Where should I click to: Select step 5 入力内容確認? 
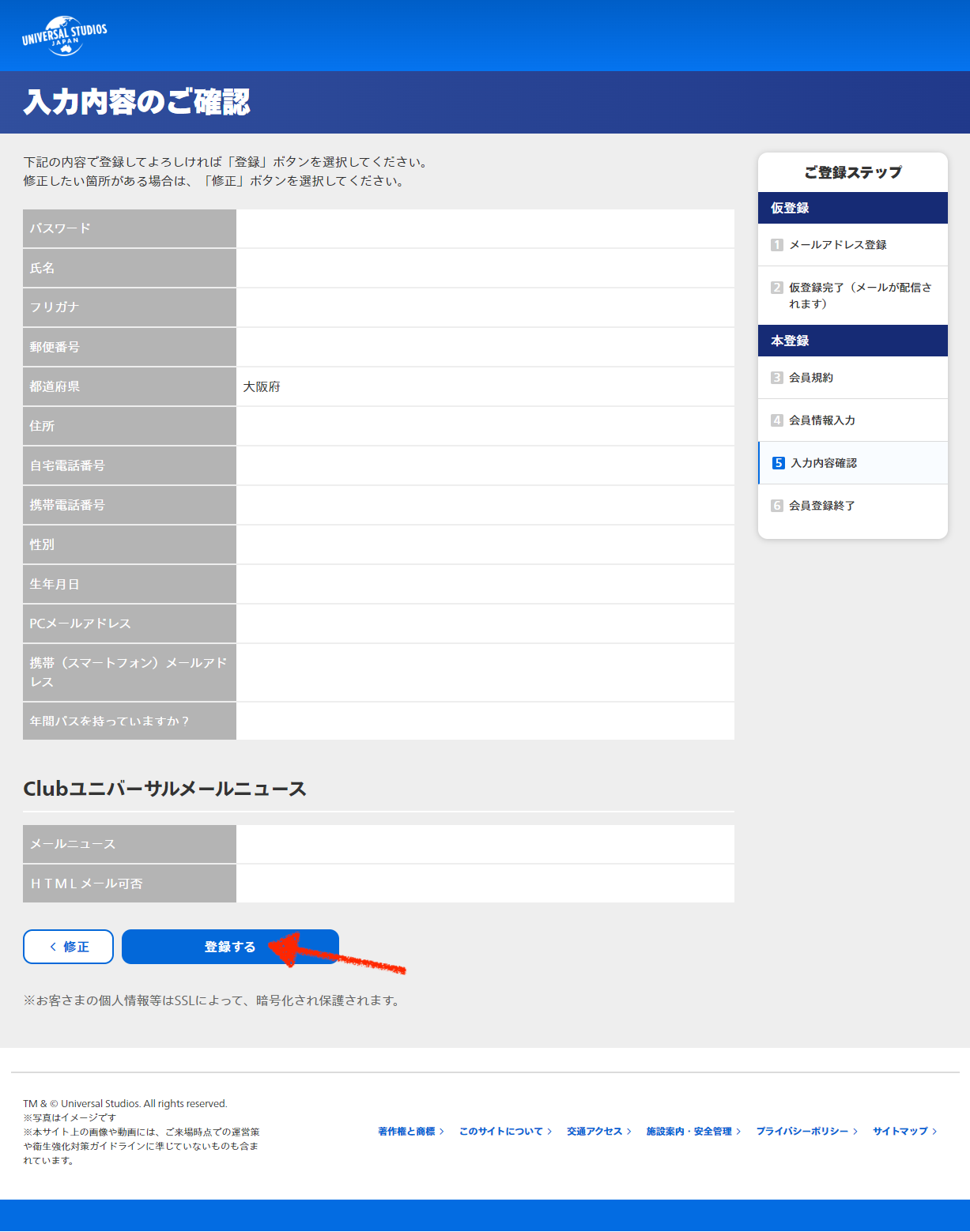pos(853,463)
